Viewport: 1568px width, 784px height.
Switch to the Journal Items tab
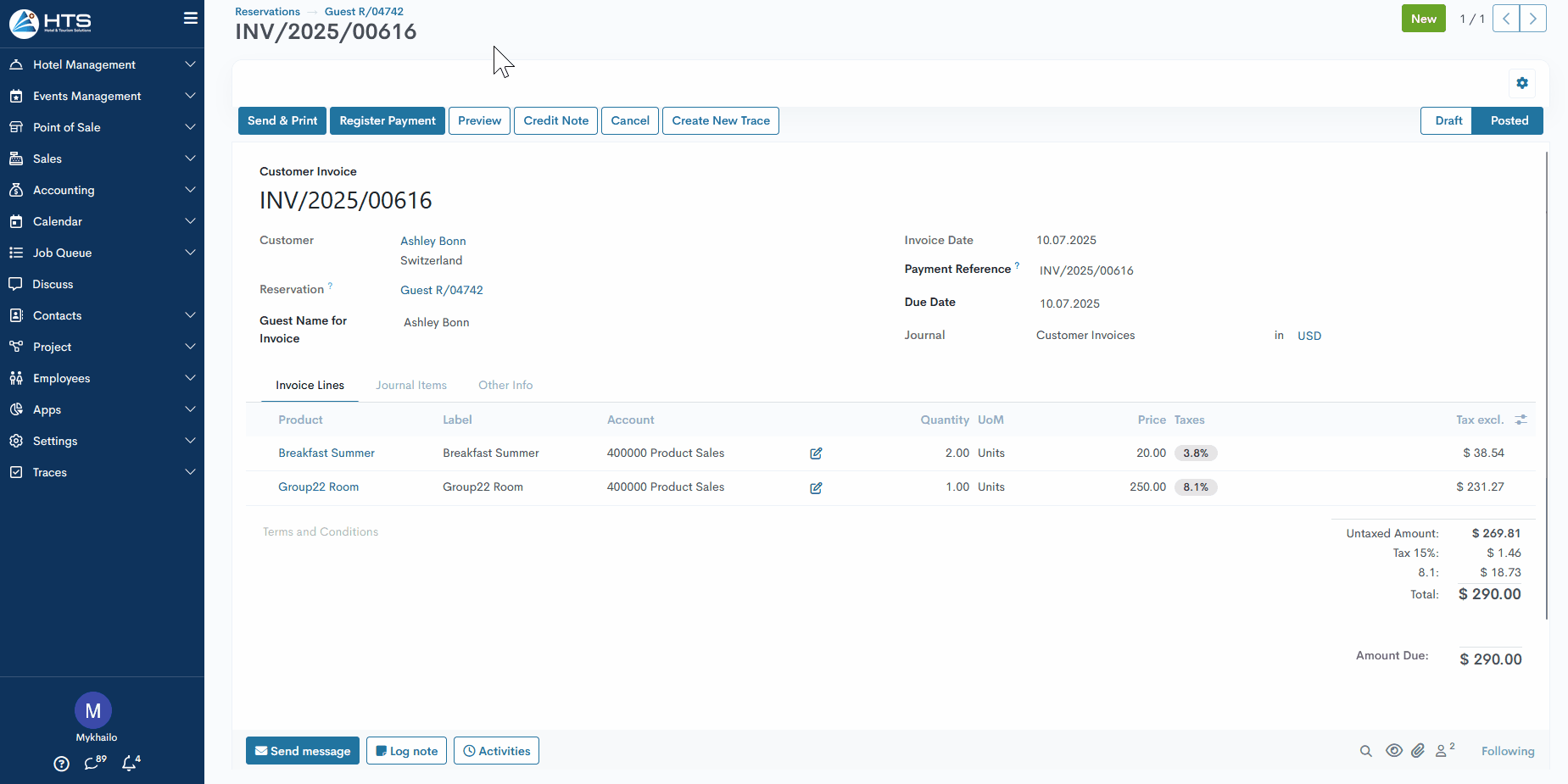[411, 385]
